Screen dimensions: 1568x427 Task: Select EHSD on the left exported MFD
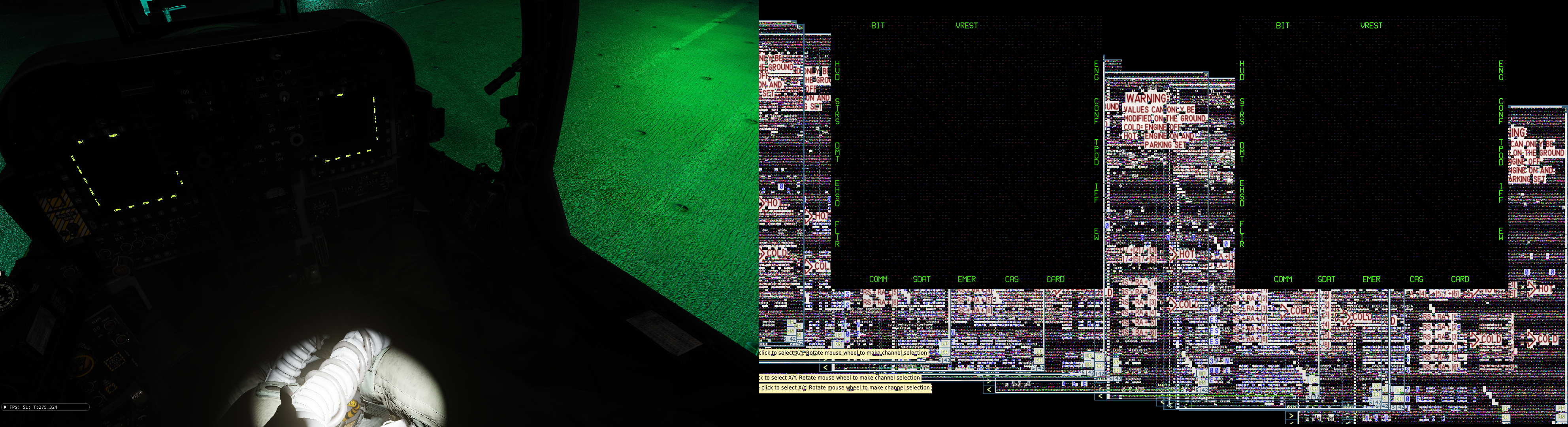(x=838, y=193)
